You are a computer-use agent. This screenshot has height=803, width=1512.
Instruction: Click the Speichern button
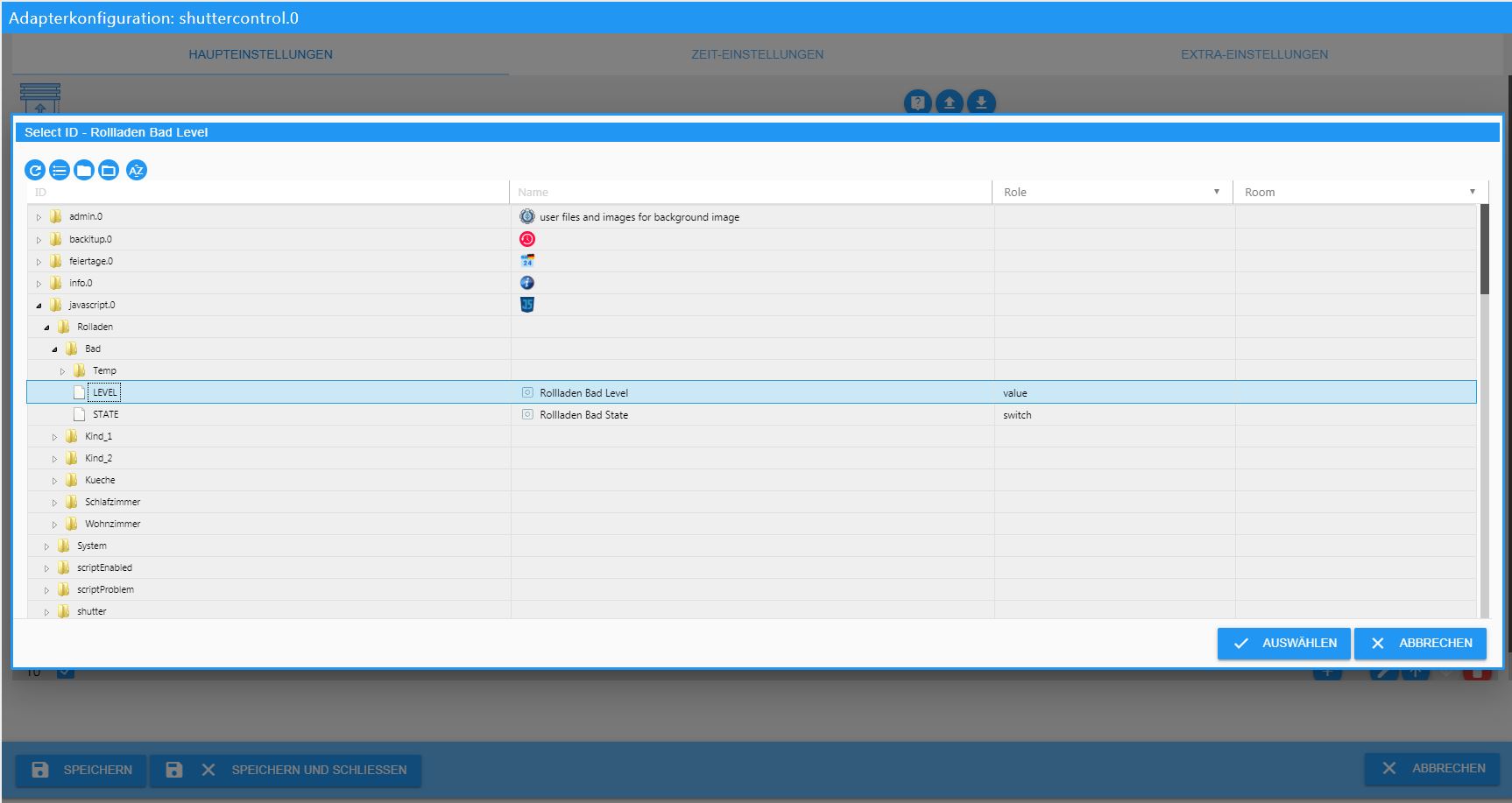click(81, 770)
